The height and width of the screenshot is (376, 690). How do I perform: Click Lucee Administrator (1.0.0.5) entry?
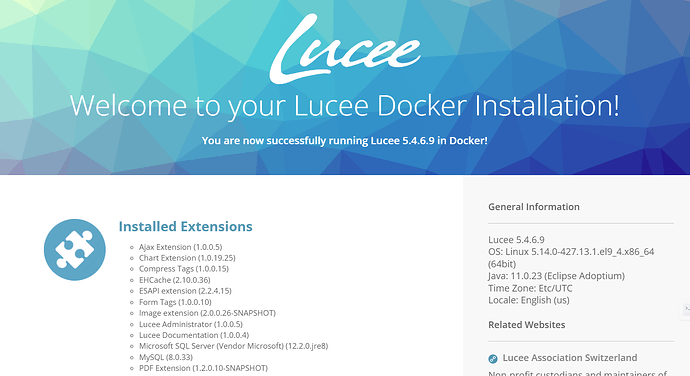pos(191,324)
